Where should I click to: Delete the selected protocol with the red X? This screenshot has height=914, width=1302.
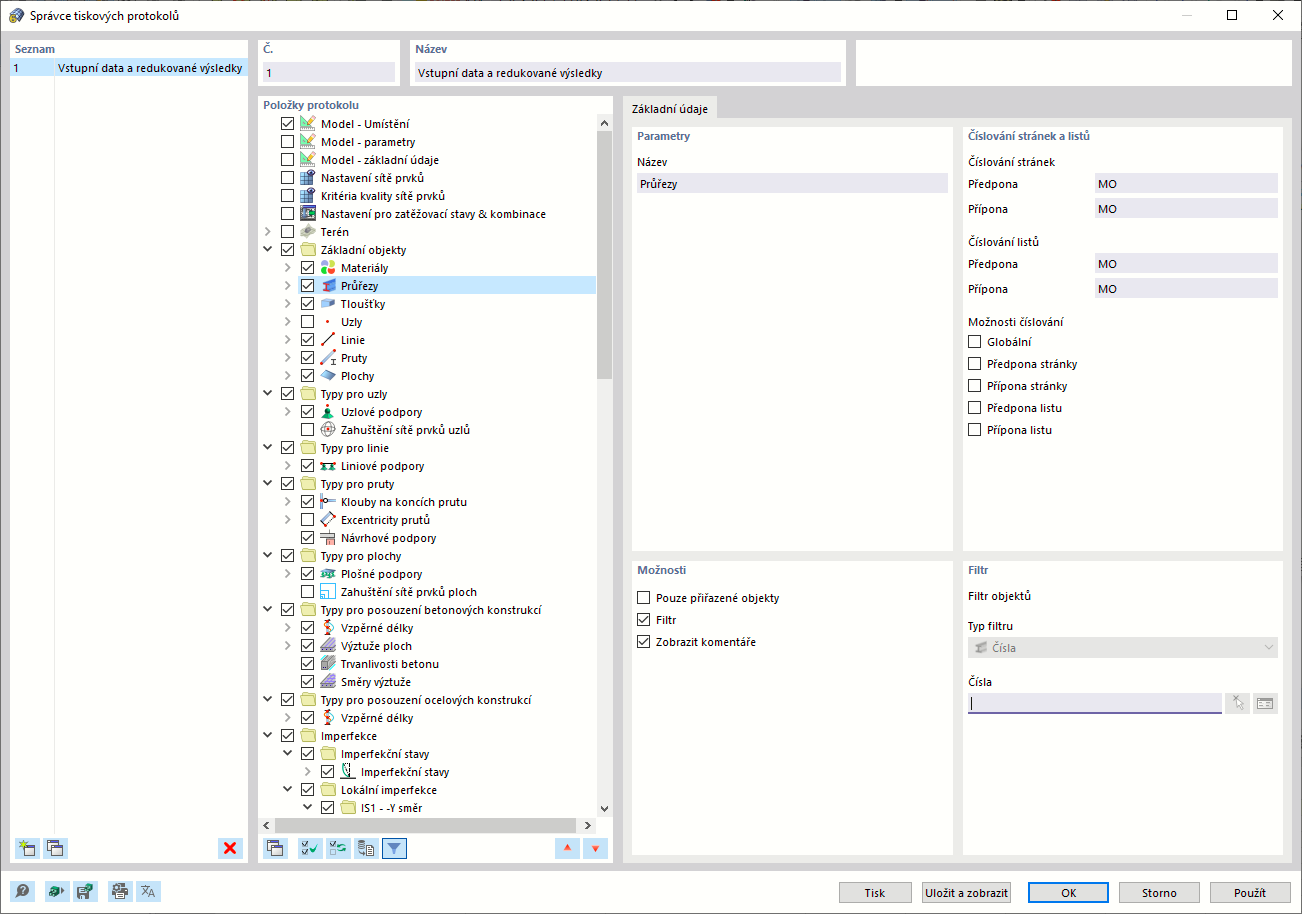[x=231, y=848]
